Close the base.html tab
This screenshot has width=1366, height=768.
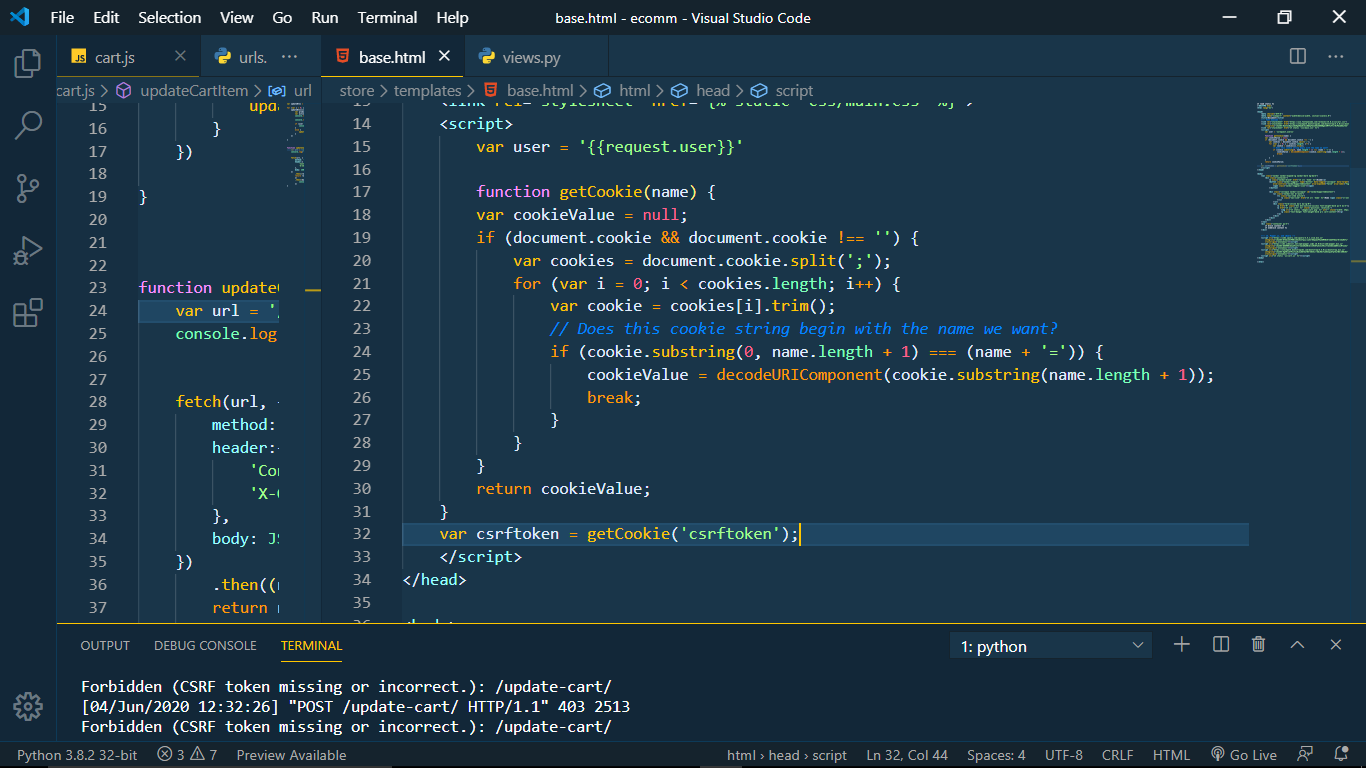pyautogui.click(x=445, y=57)
